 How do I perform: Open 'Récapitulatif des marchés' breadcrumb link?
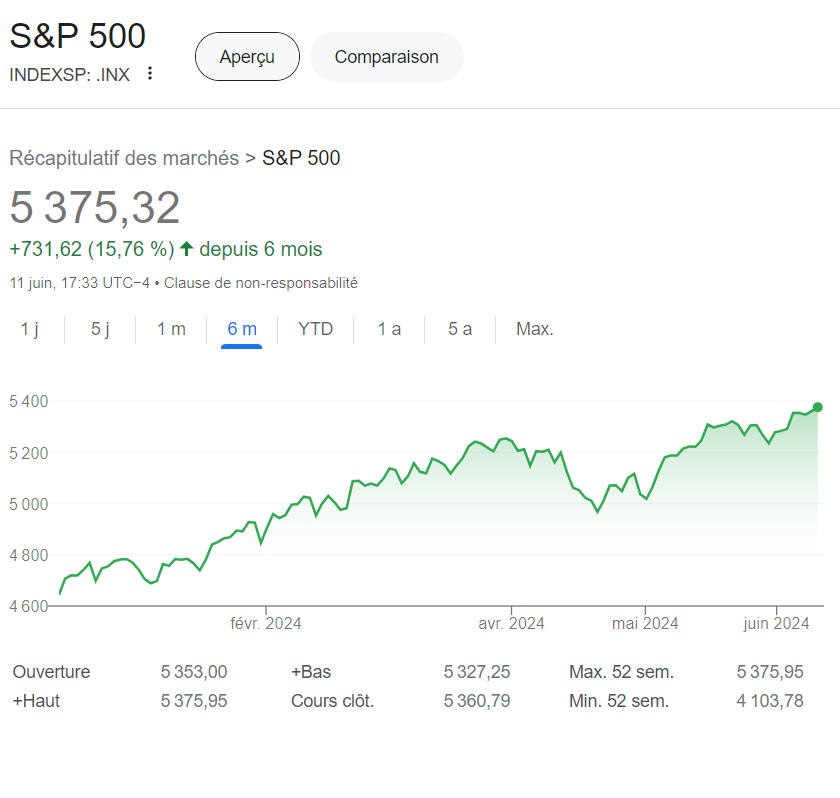click(x=124, y=158)
